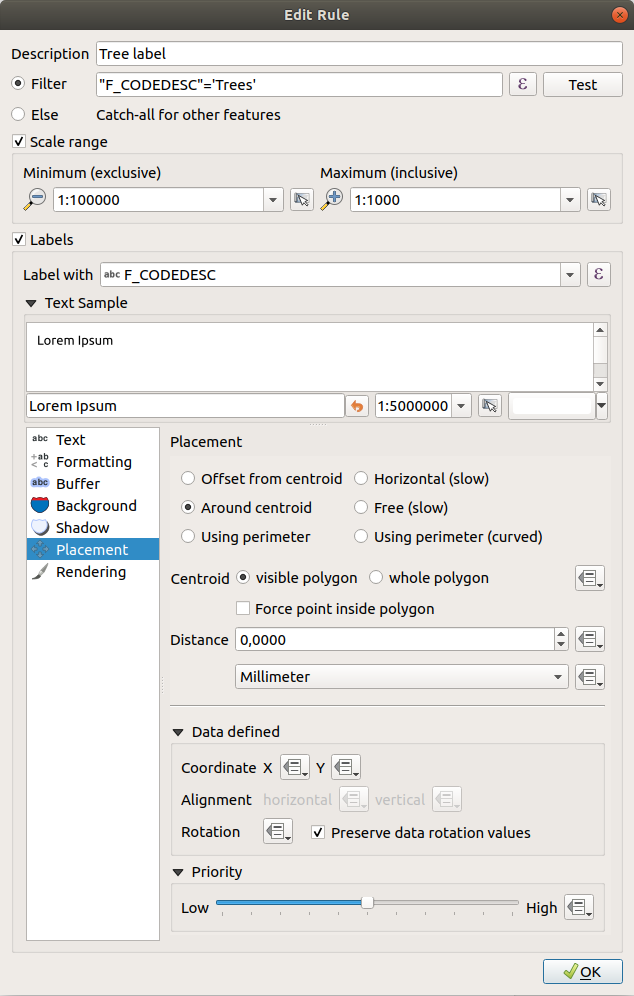Revert the text sample format changes
The image size is (634, 996).
356,405
